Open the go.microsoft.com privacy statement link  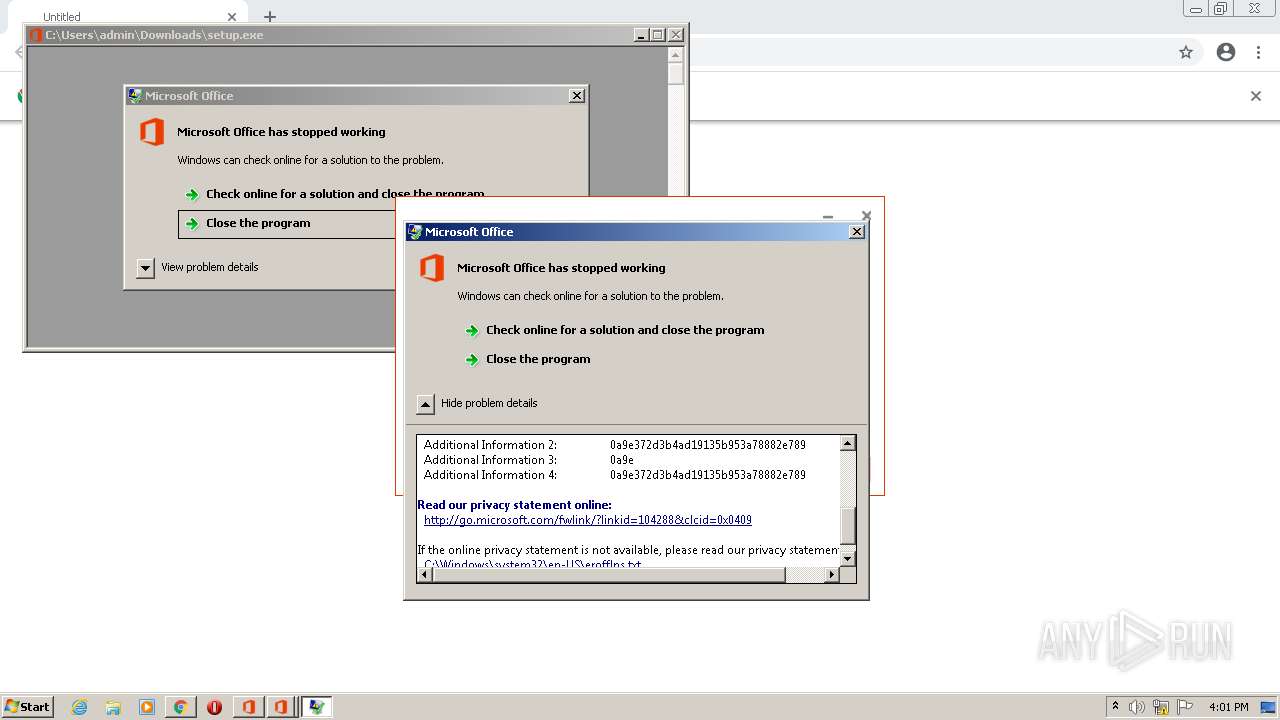(x=588, y=520)
